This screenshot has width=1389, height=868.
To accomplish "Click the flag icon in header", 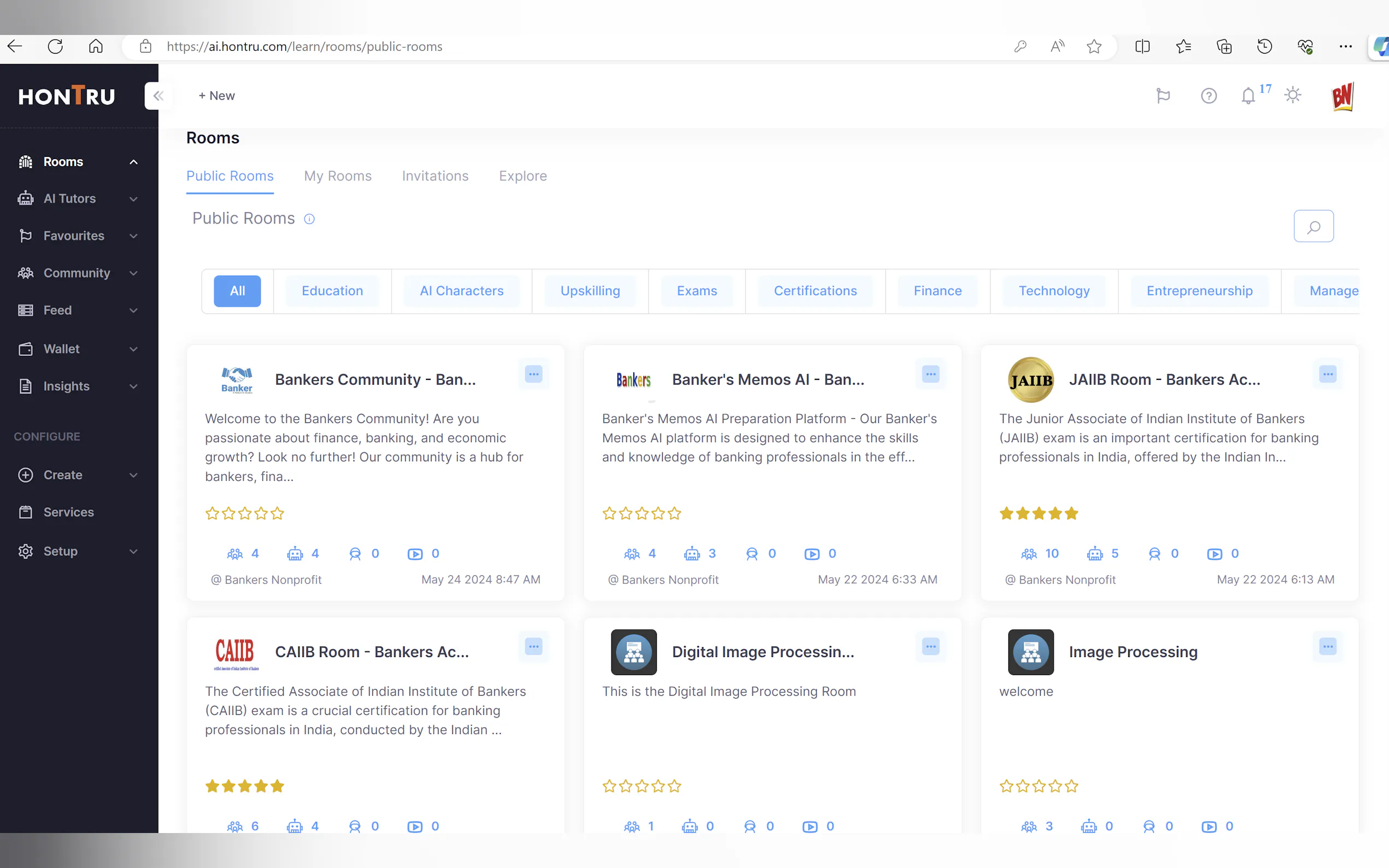I will click(x=1163, y=96).
